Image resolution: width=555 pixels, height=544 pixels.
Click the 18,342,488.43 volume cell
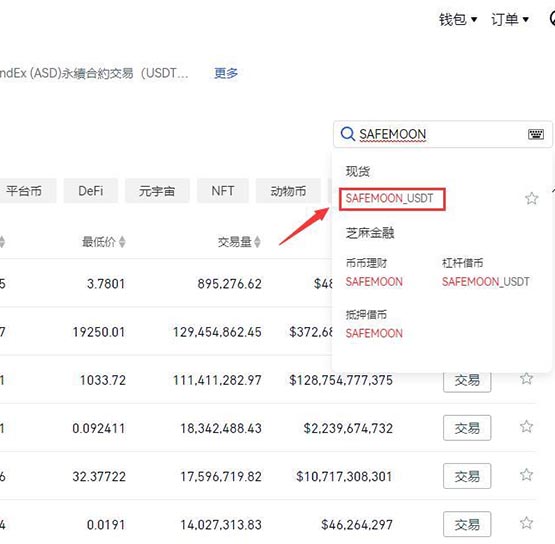221,428
